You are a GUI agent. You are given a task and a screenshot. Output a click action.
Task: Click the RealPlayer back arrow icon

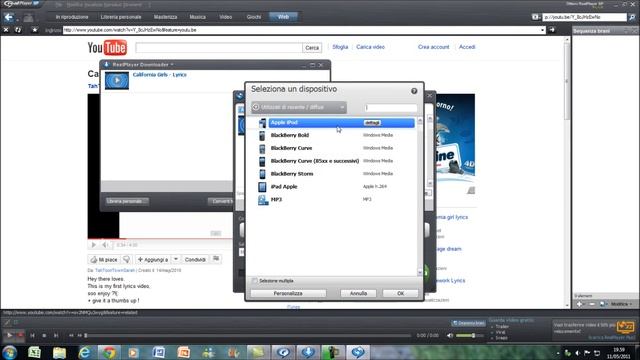click(9, 18)
